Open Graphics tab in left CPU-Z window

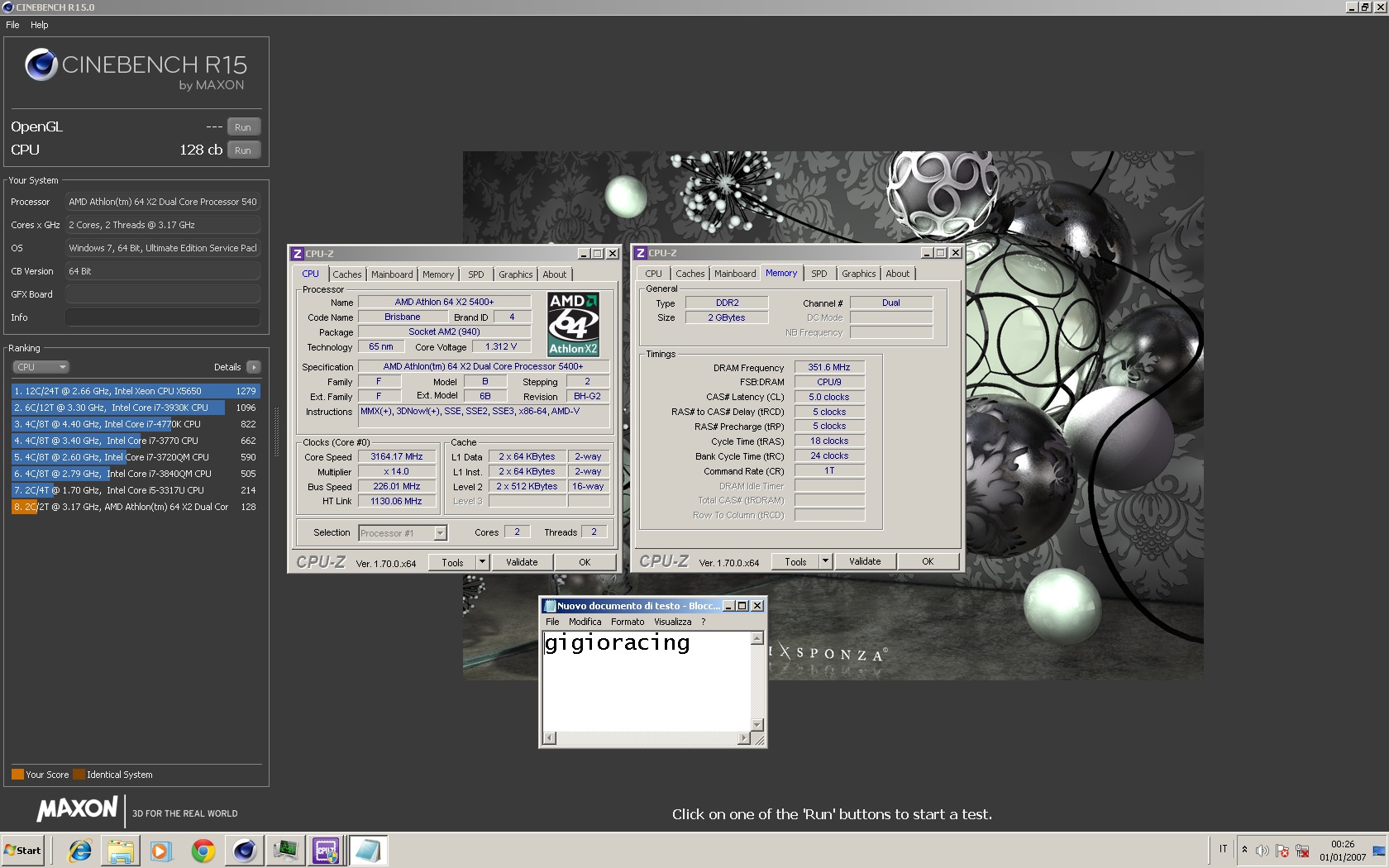click(x=516, y=274)
